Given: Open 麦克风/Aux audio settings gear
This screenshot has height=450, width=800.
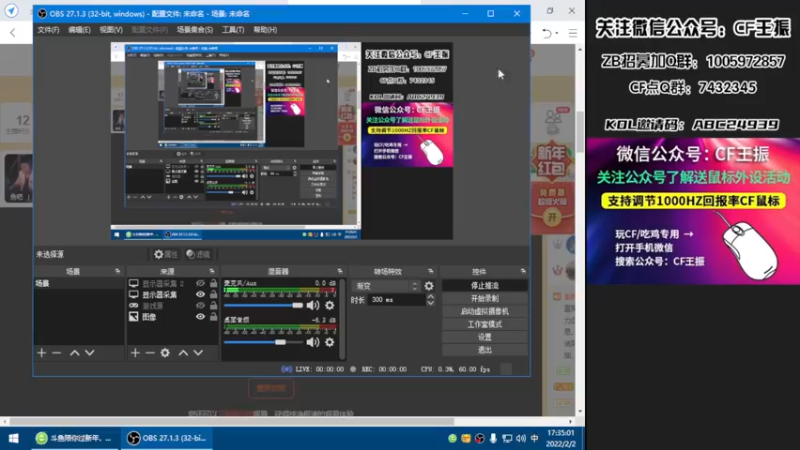Looking at the screenshot, I should 330,305.
